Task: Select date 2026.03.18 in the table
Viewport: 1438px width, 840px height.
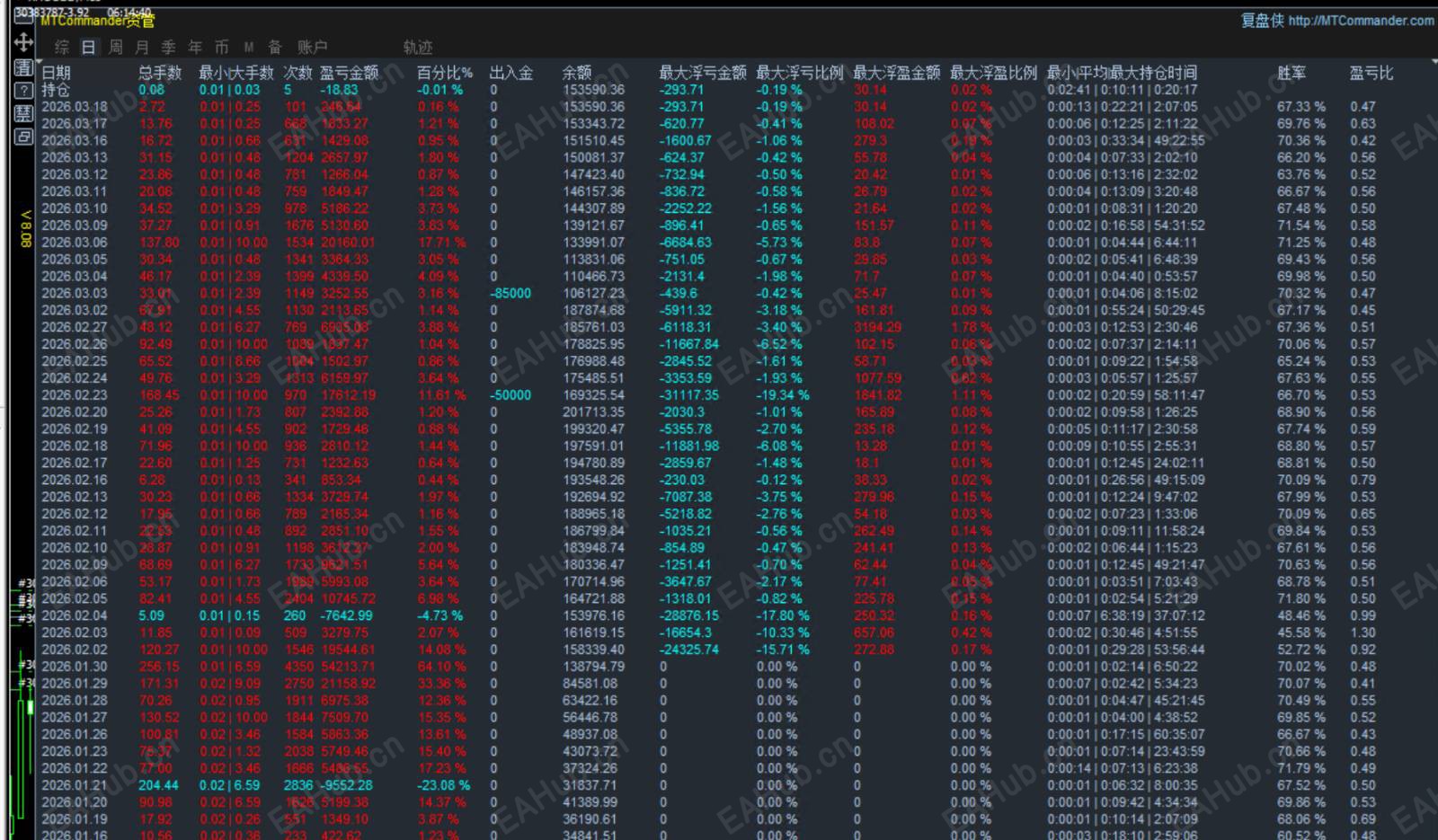Action: [x=75, y=107]
